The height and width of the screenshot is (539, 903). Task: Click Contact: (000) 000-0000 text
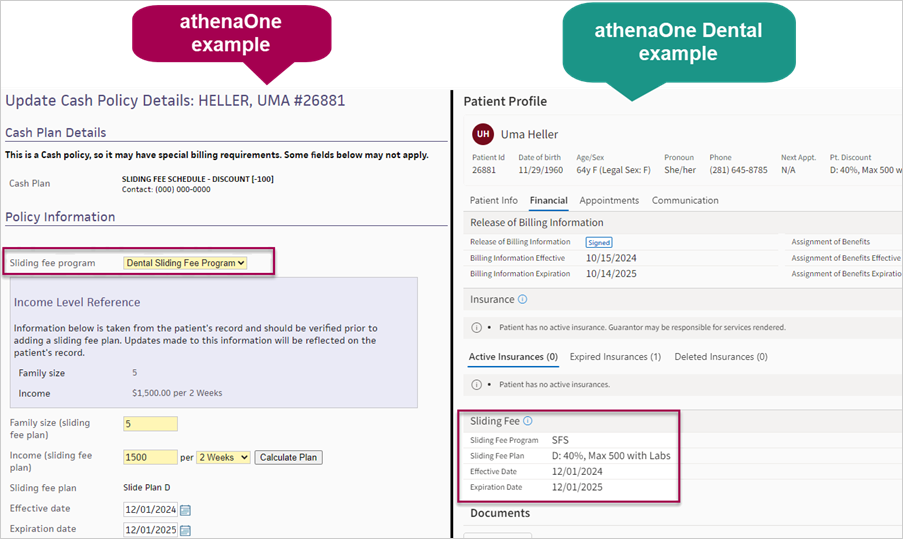[166, 189]
